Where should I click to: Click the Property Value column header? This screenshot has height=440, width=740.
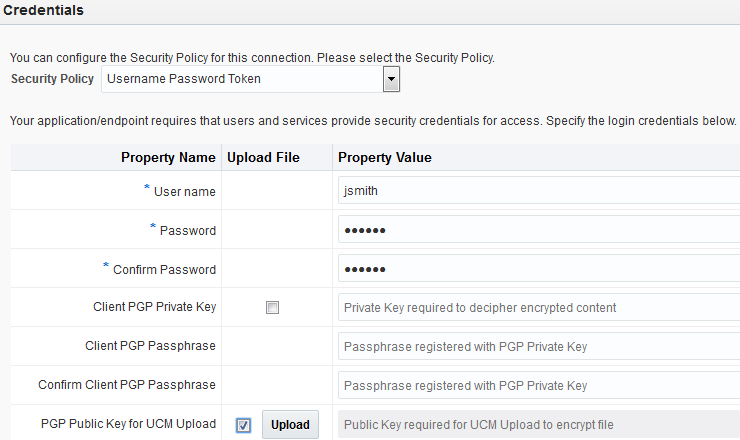click(385, 157)
